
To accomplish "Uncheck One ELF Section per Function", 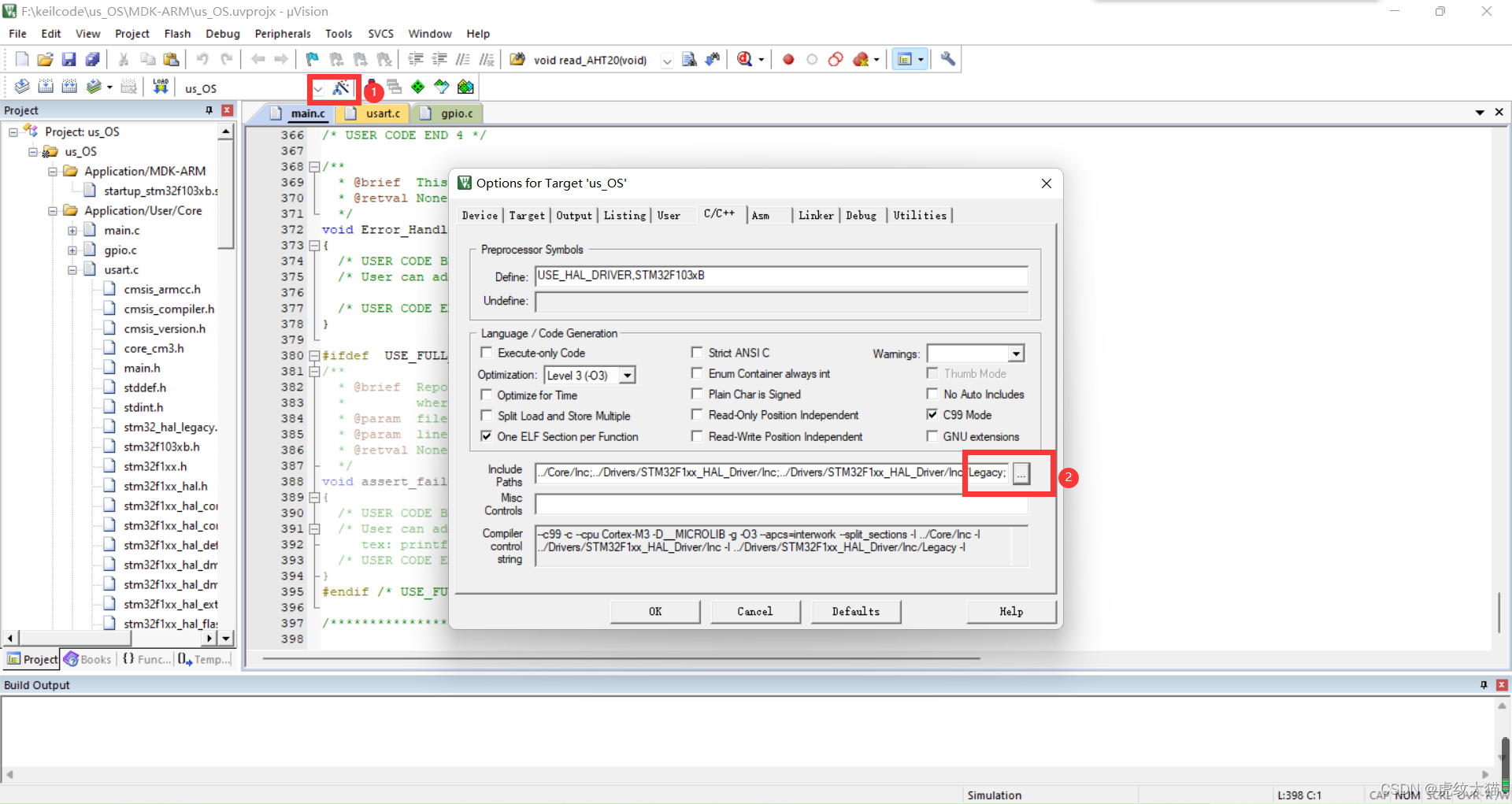I will coord(487,435).
